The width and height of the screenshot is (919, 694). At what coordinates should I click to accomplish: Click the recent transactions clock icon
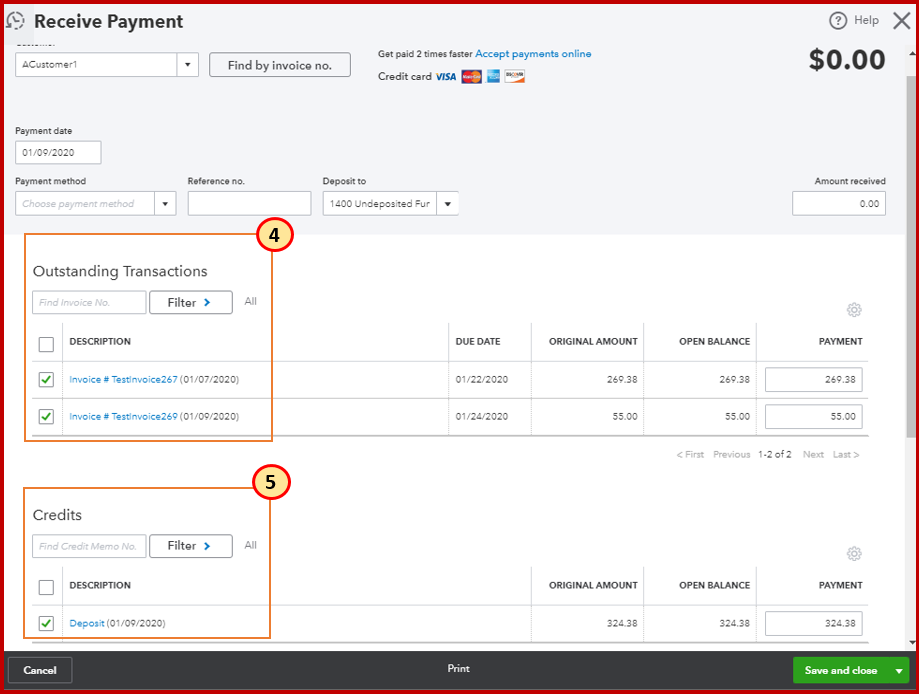16,19
